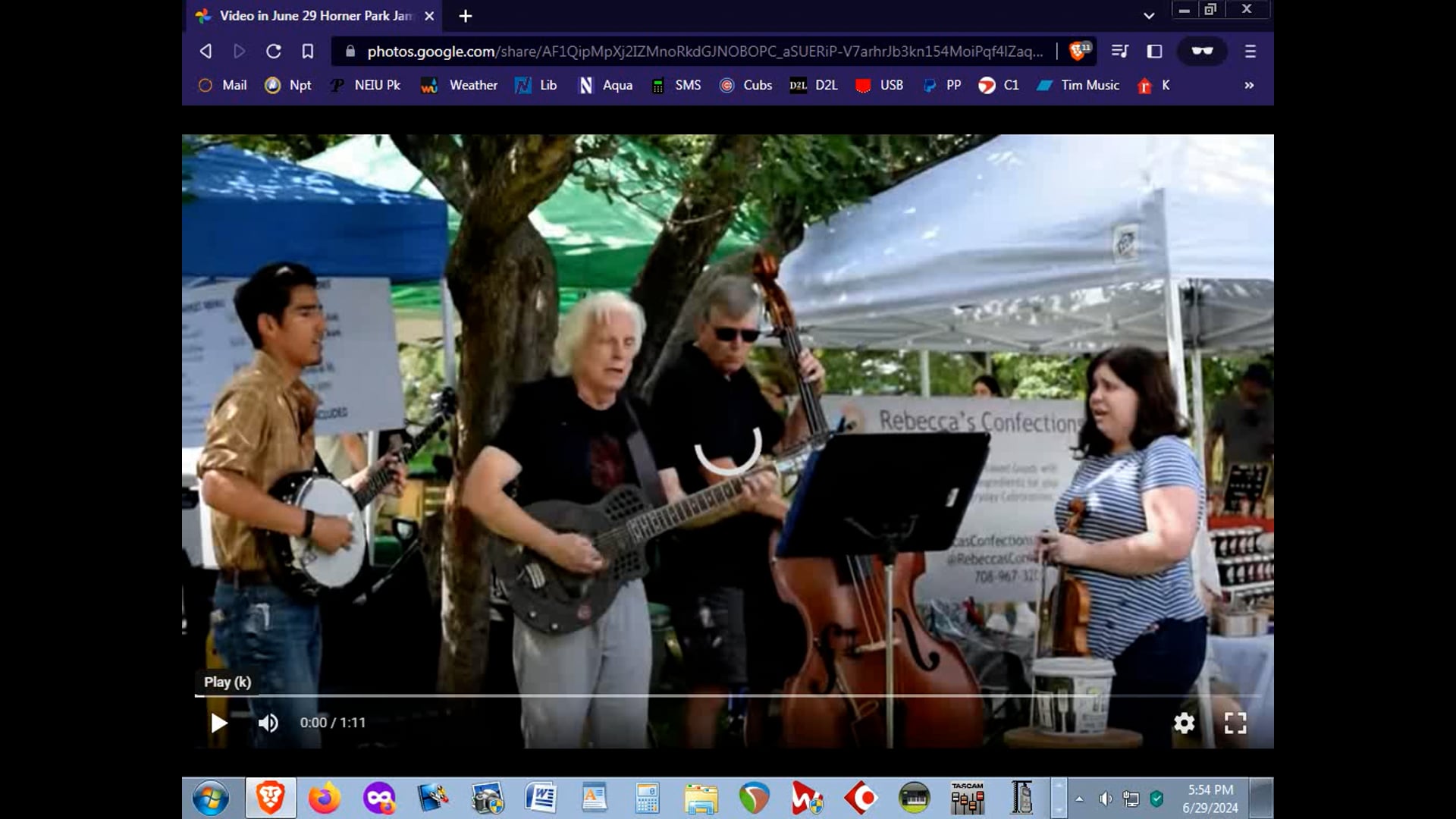Open system volume tray icon

pyautogui.click(x=1105, y=799)
